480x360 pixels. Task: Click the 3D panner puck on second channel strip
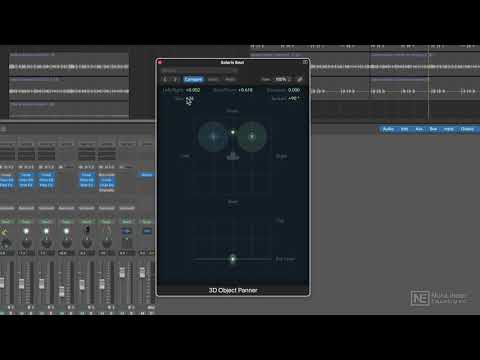[x=26, y=231]
